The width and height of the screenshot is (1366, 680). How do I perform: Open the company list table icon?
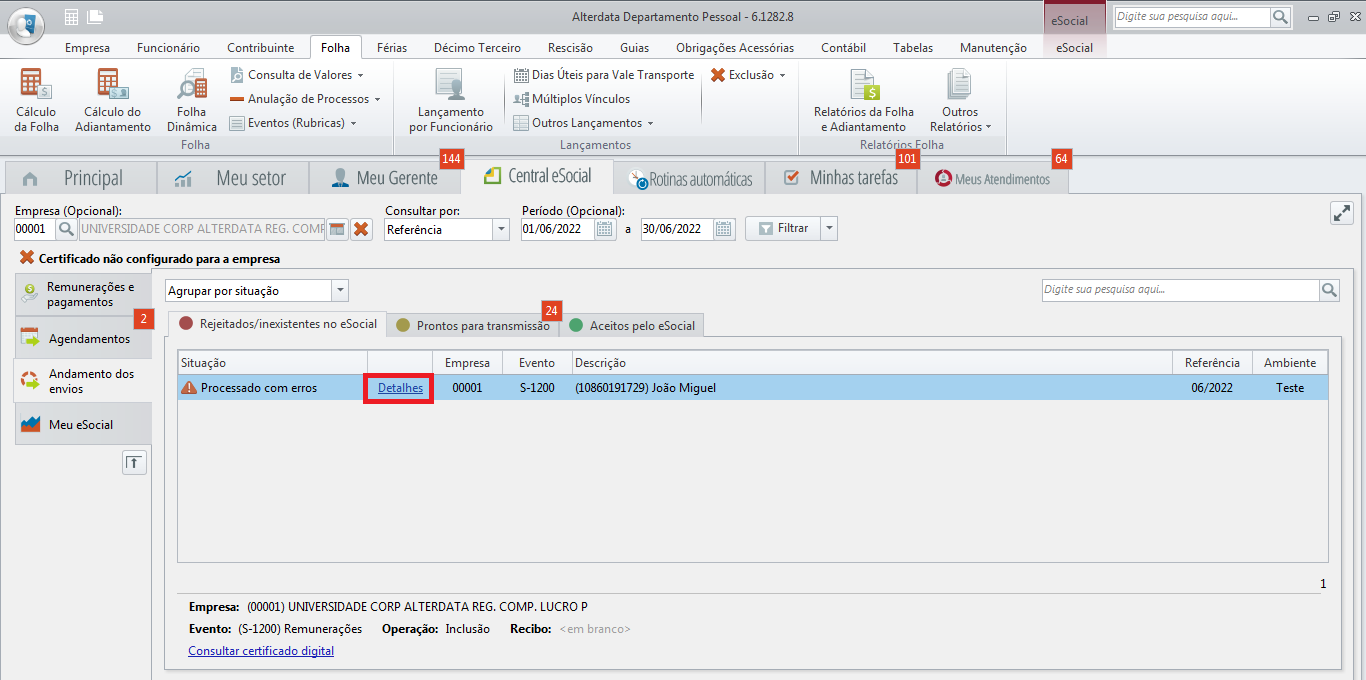(338, 229)
